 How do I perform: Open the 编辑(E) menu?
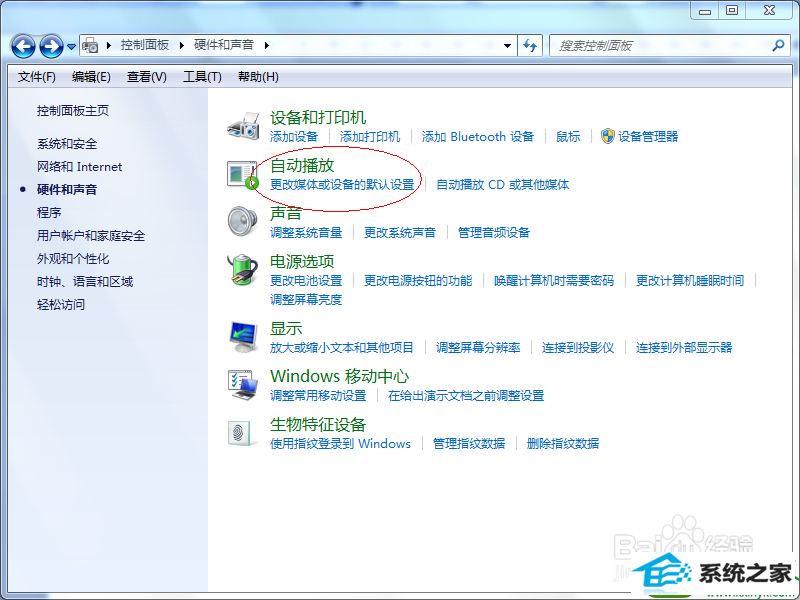click(x=91, y=77)
